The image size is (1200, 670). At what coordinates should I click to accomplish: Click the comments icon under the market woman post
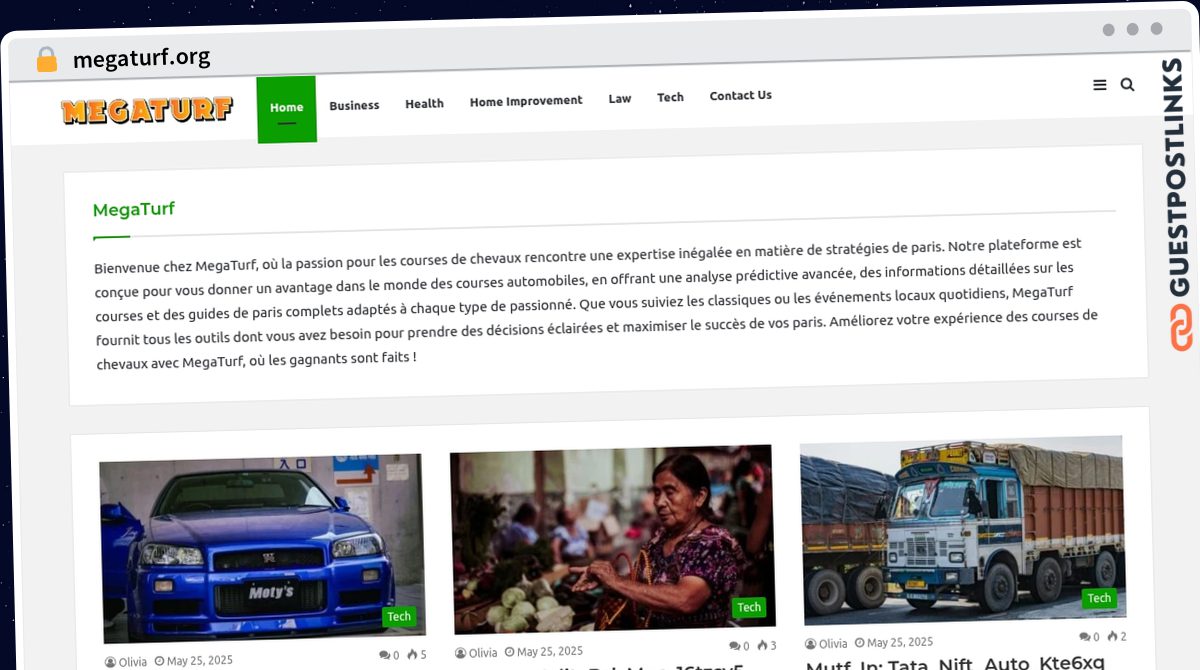(x=734, y=646)
